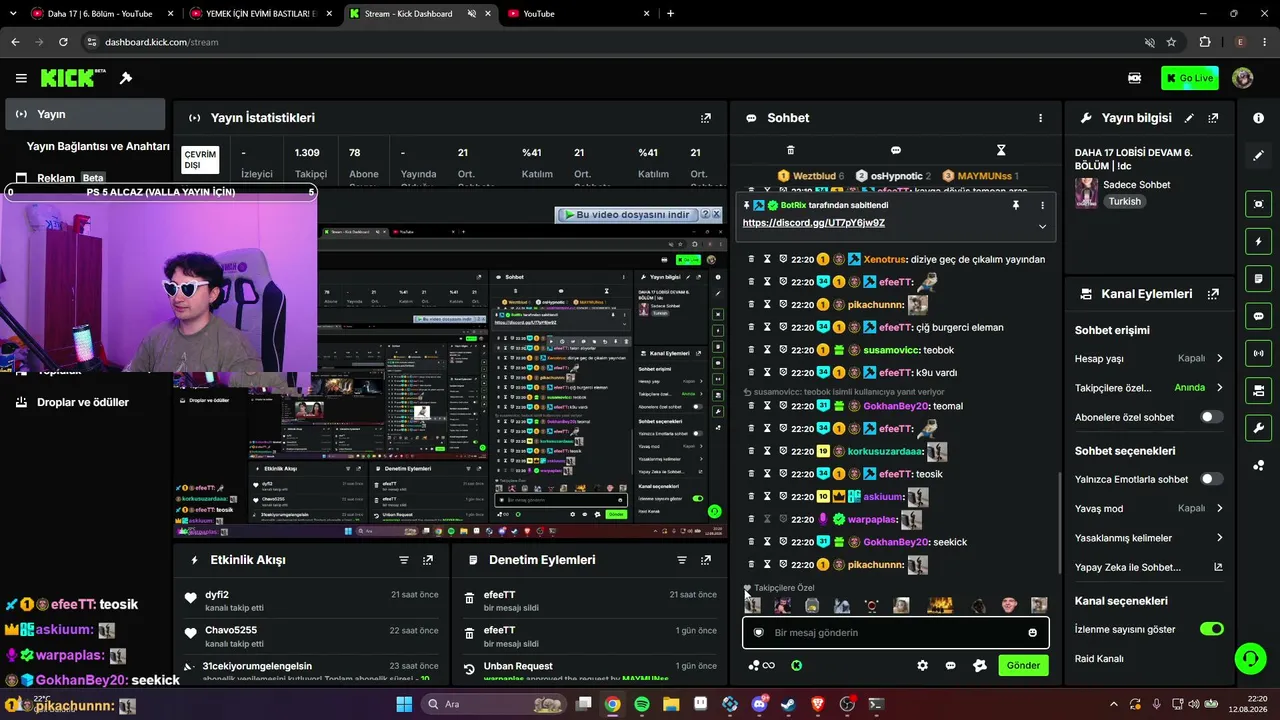
Task: Open the Hesap yaşı setting
Action: coord(1149,358)
